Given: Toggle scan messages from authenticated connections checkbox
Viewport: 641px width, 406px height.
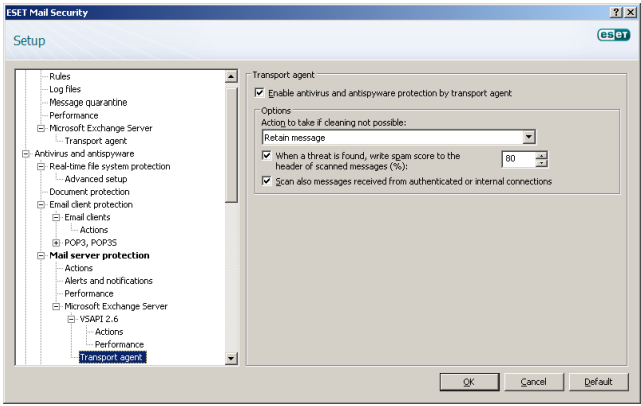Looking at the screenshot, I should coord(267,181).
